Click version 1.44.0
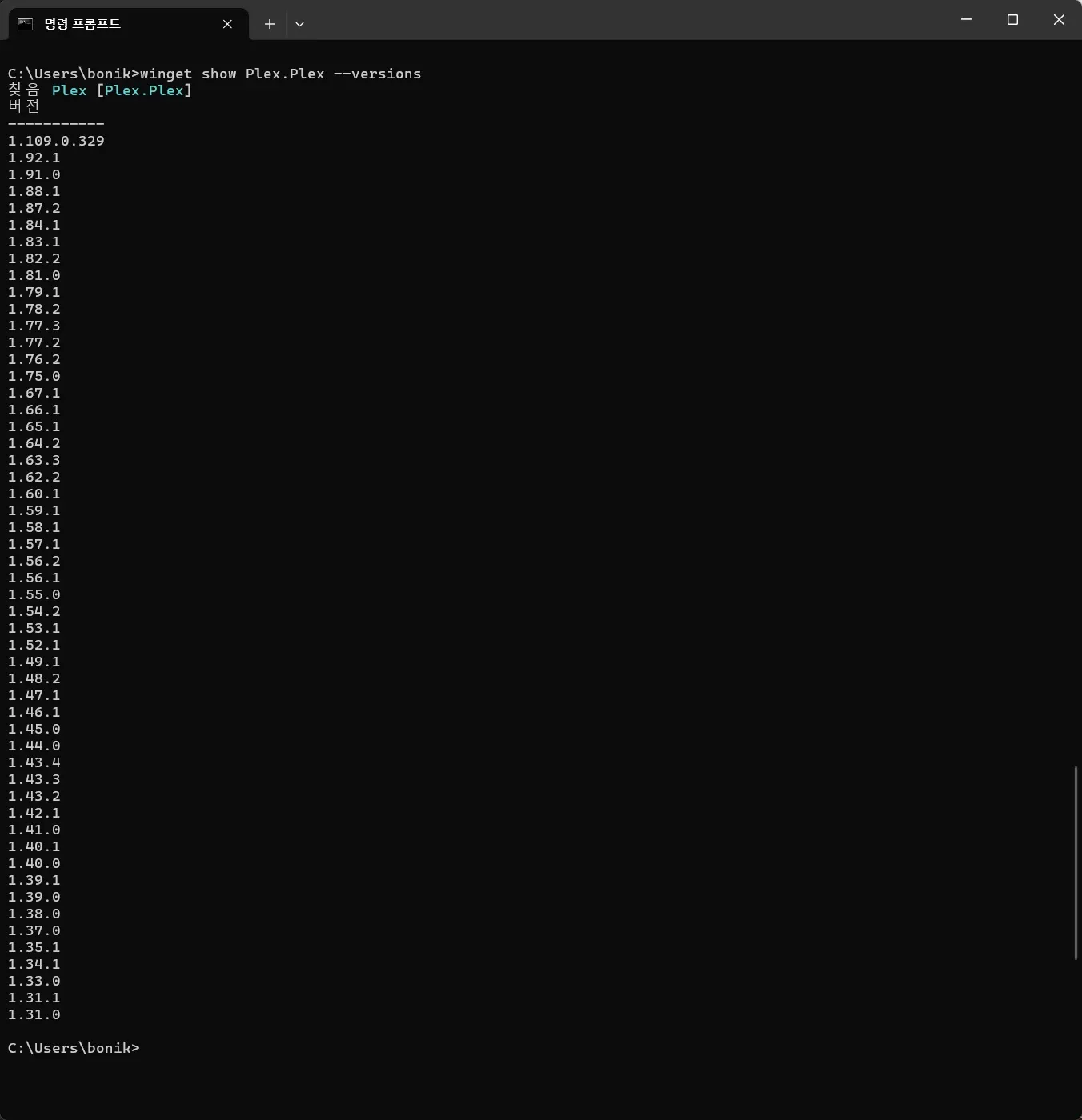The width and height of the screenshot is (1082, 1120). tap(34, 746)
